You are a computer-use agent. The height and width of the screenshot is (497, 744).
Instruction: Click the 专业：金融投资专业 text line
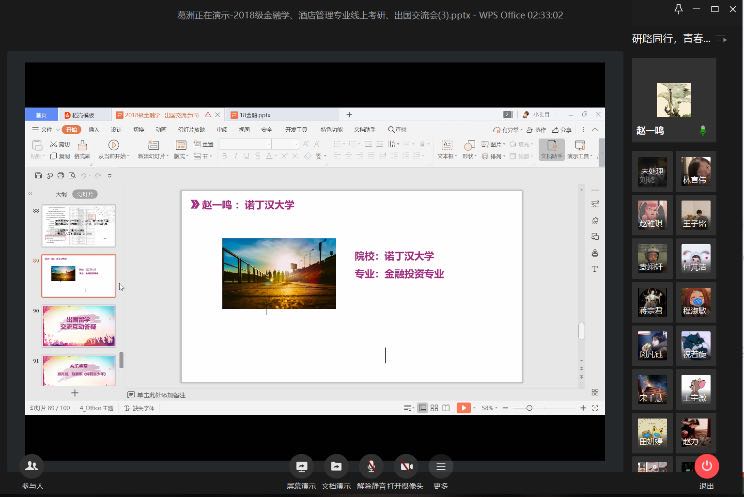(399, 274)
